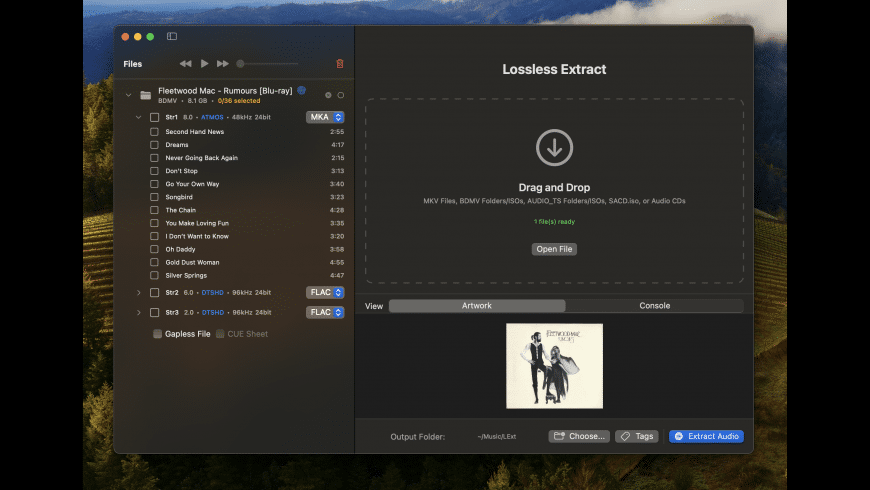Screen dimensions: 870x490
Task: Toggle the sidebar panel icon
Action: 171,36
